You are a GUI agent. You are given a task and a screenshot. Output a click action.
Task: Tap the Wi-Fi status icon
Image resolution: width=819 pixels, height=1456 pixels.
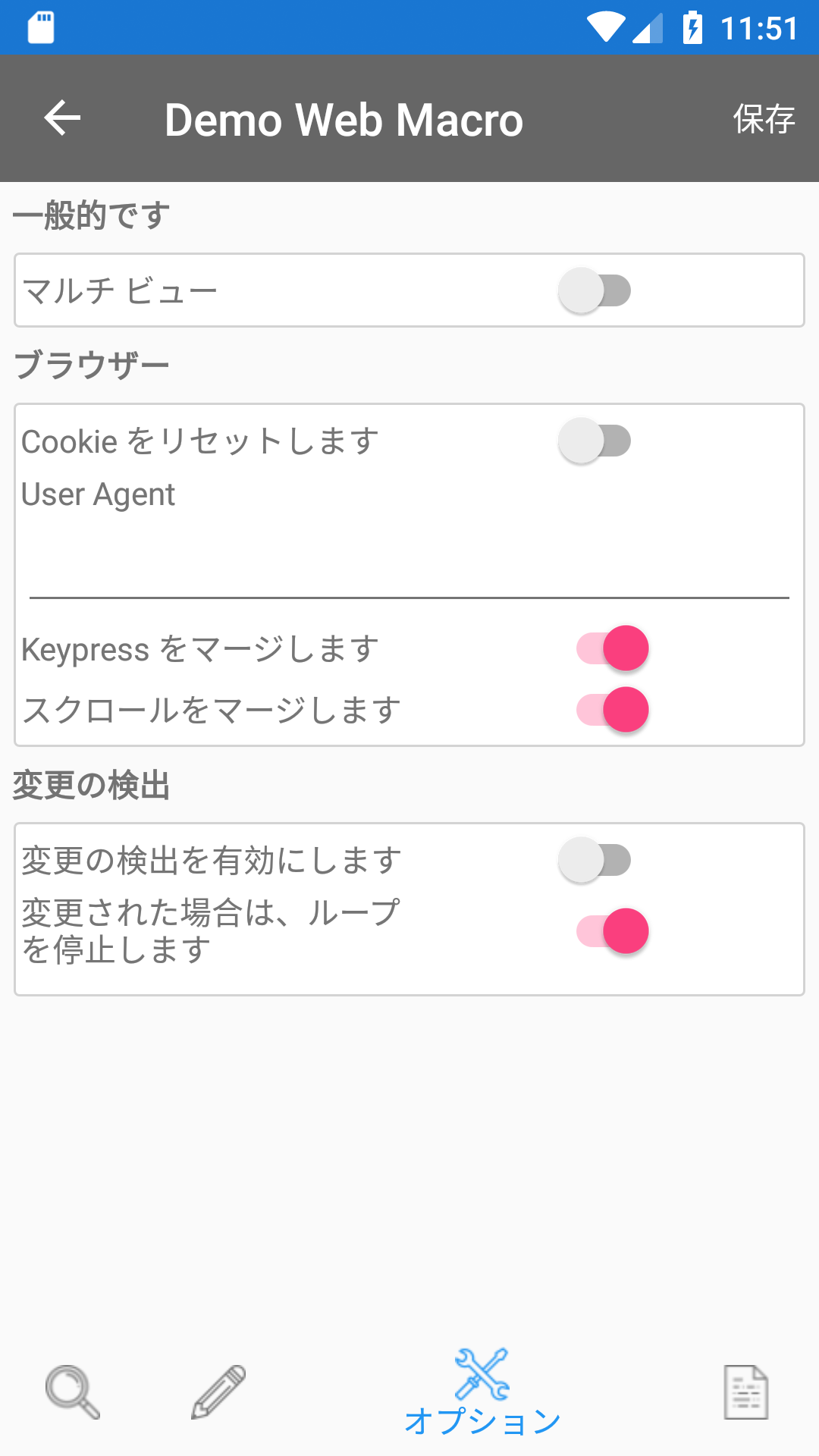pos(605,27)
